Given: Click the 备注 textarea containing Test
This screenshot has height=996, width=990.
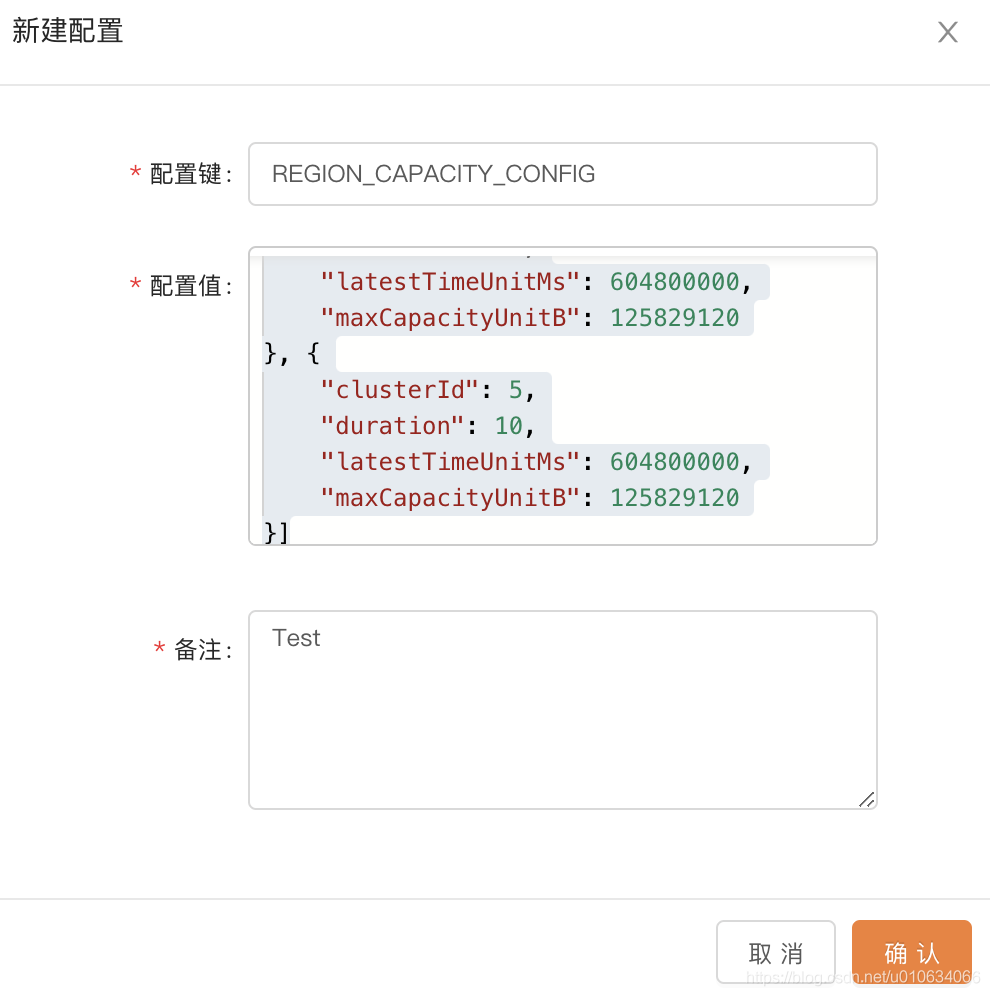Looking at the screenshot, I should point(563,710).
